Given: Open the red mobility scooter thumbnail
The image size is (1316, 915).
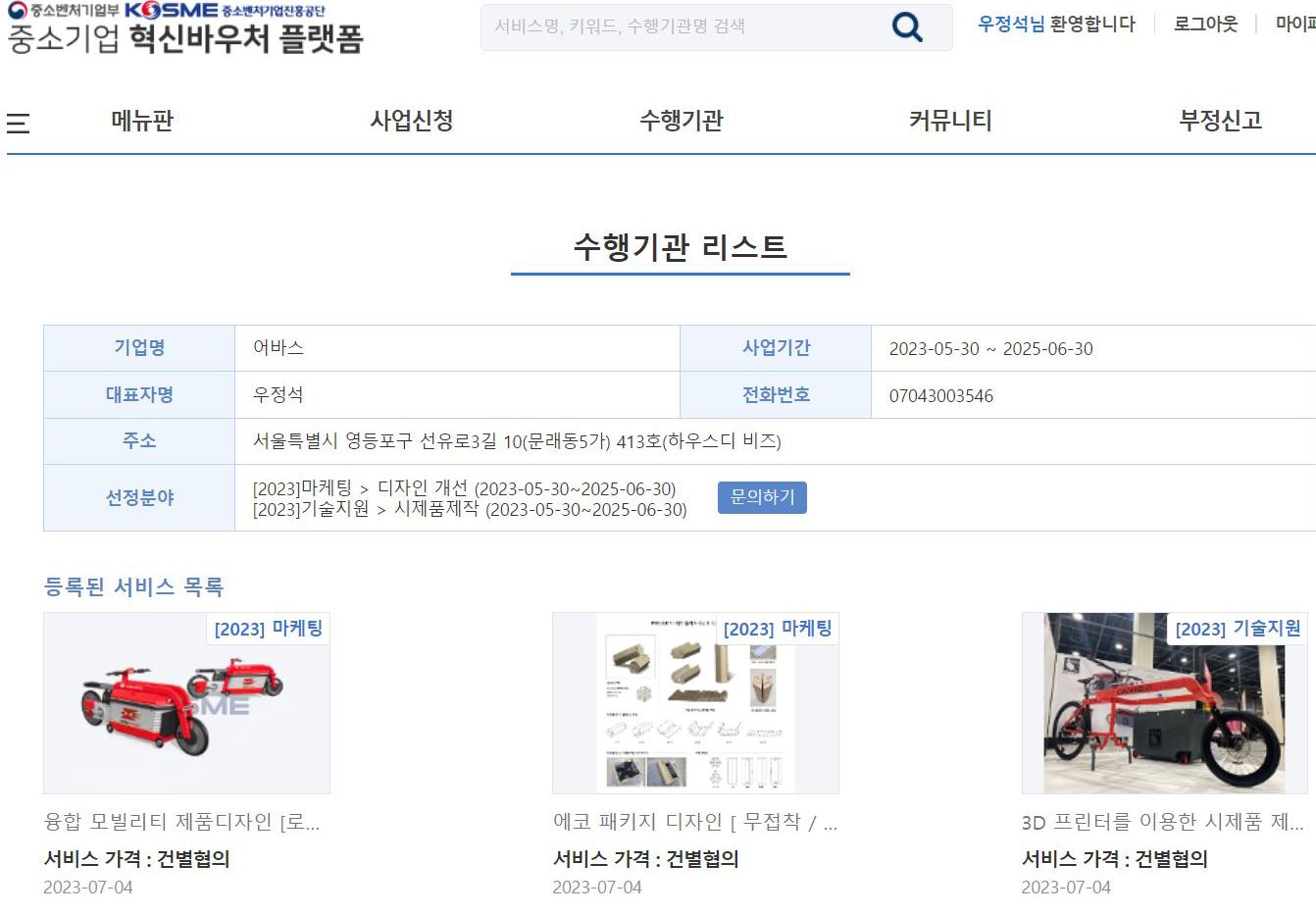Looking at the screenshot, I should [x=186, y=703].
